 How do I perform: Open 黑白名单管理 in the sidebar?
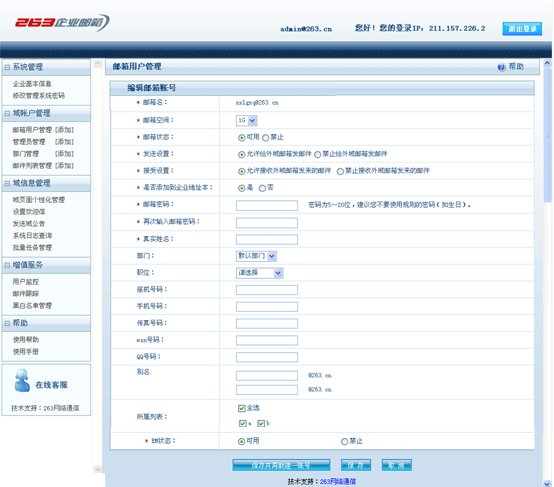click(x=32, y=306)
